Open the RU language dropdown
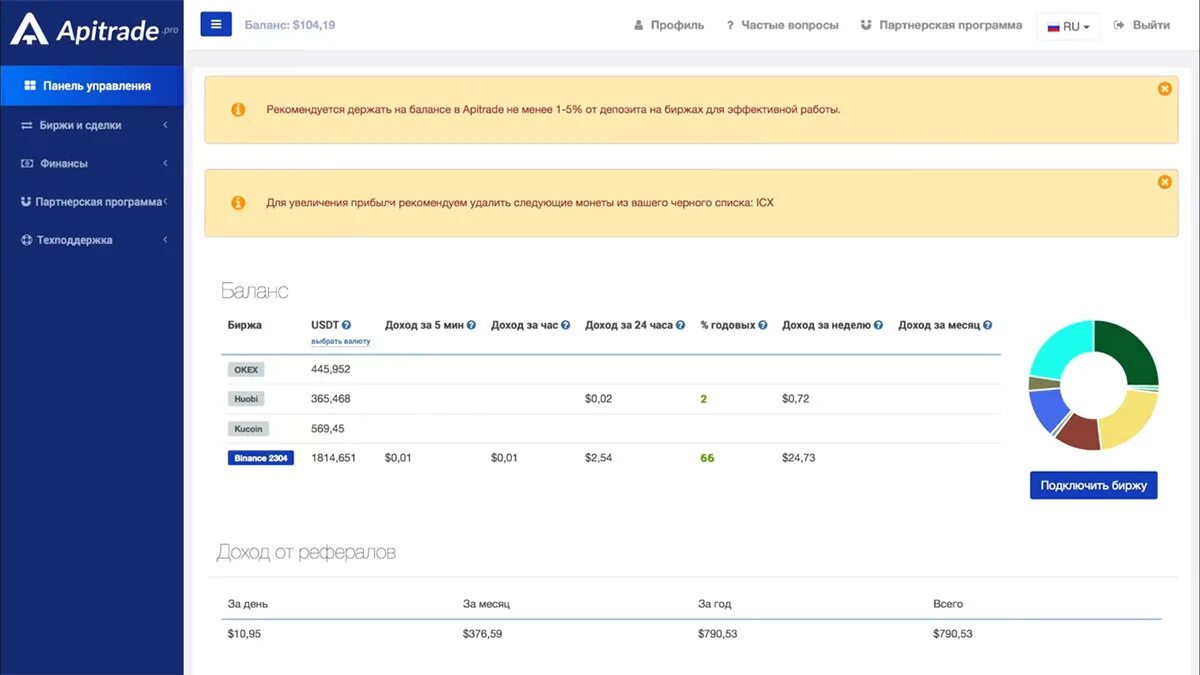 click(x=1068, y=26)
